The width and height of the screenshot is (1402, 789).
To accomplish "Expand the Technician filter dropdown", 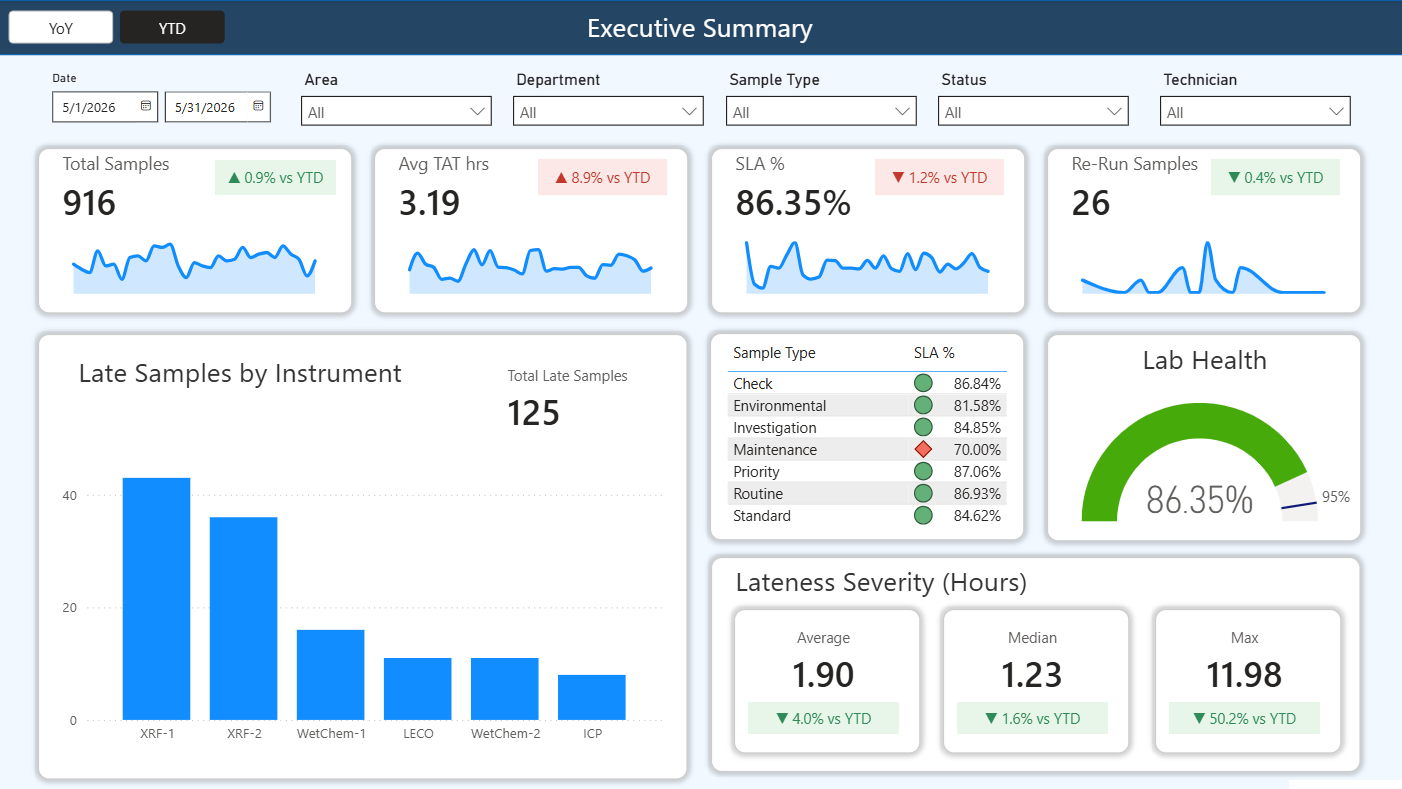I will 1255,111.
